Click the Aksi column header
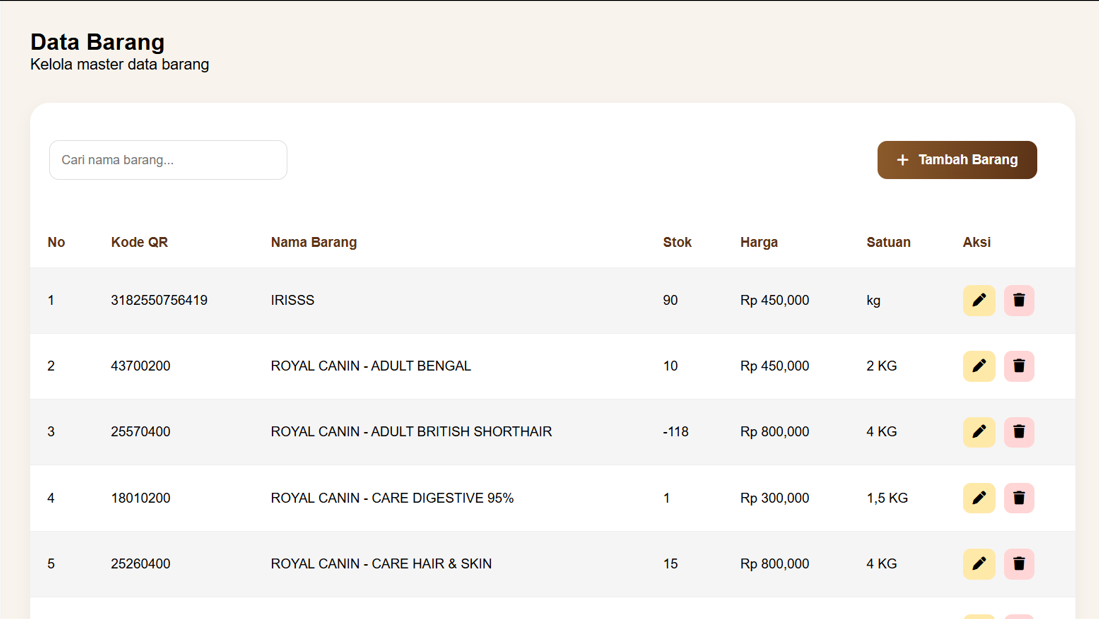1099x619 pixels. pyautogui.click(x=976, y=243)
